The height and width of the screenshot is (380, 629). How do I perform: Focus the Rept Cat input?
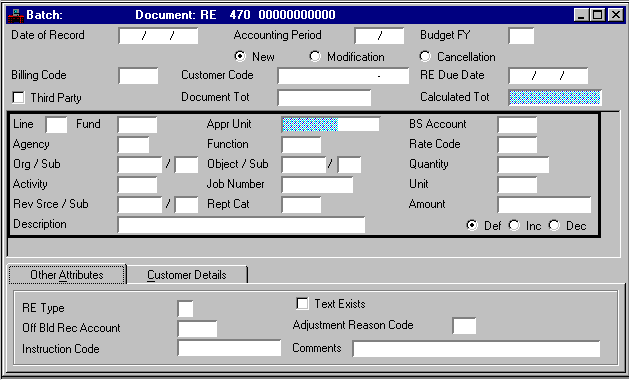click(x=301, y=205)
